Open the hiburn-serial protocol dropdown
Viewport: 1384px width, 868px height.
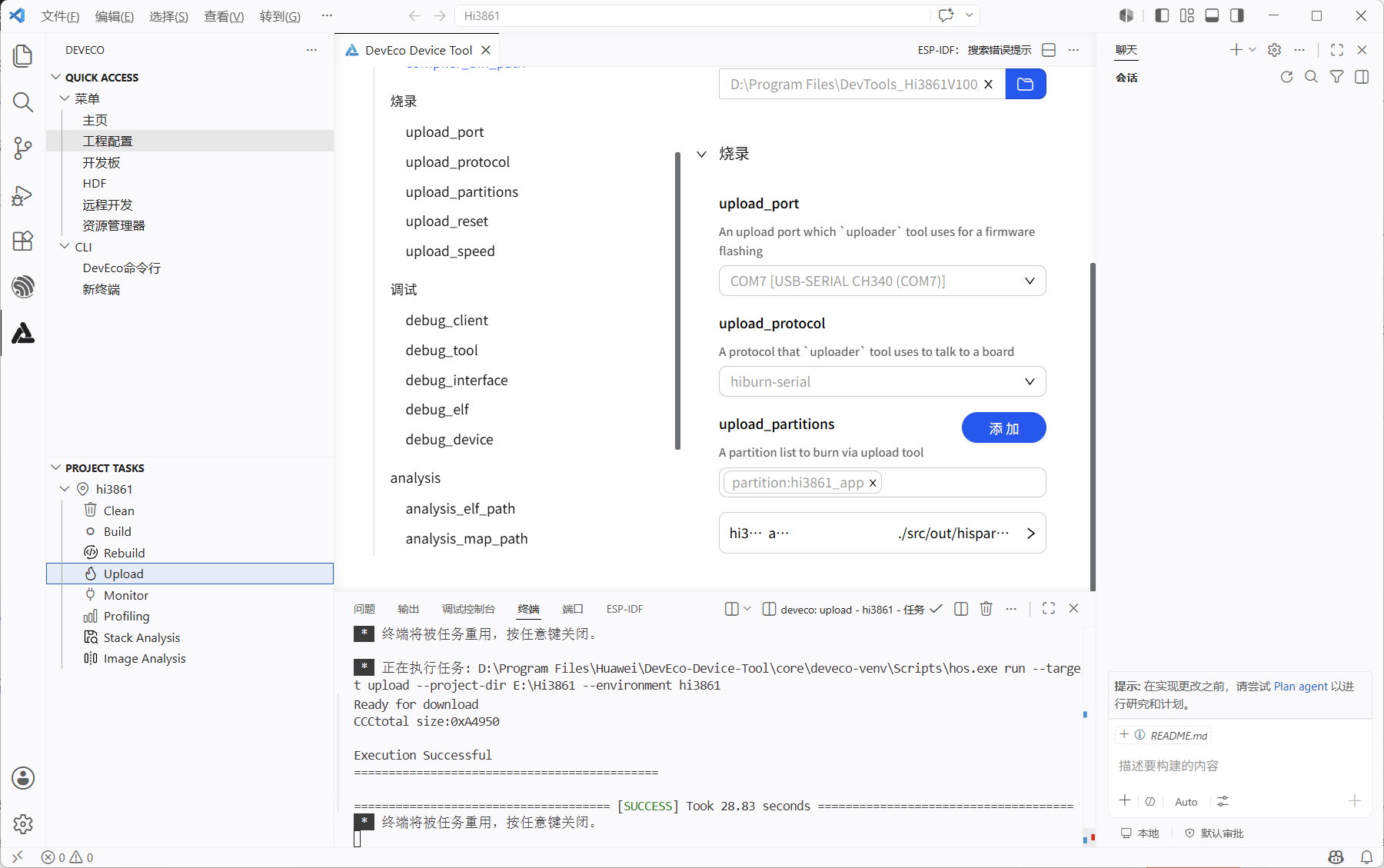[x=882, y=381]
